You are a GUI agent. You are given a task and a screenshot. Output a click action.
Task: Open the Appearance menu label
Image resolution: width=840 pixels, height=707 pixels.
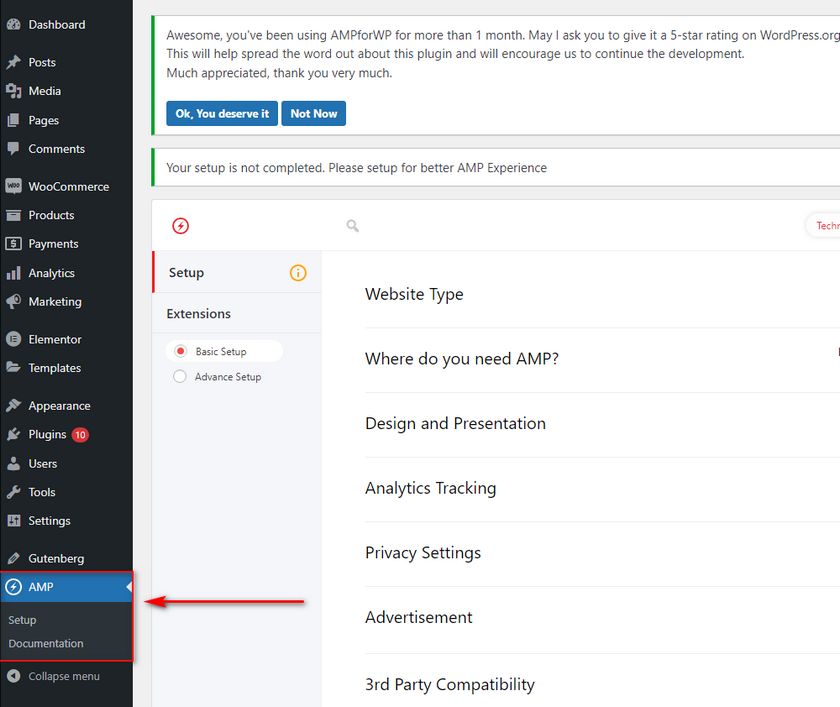59,406
